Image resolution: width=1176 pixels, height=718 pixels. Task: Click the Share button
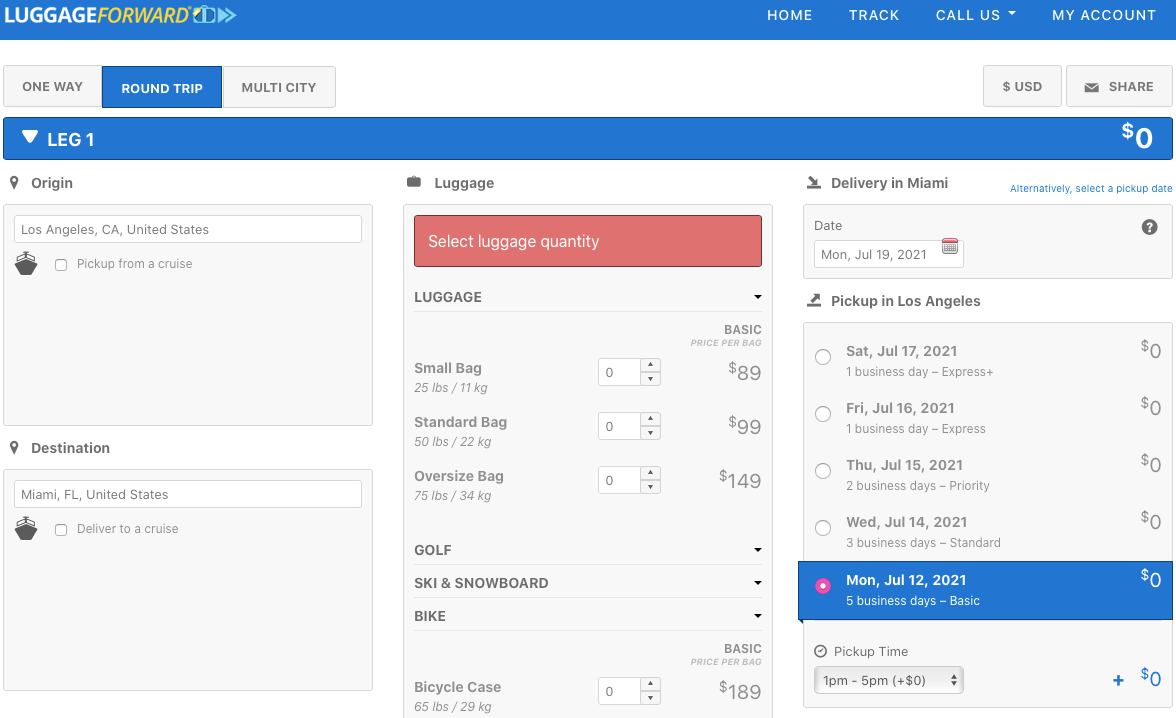tap(1118, 87)
